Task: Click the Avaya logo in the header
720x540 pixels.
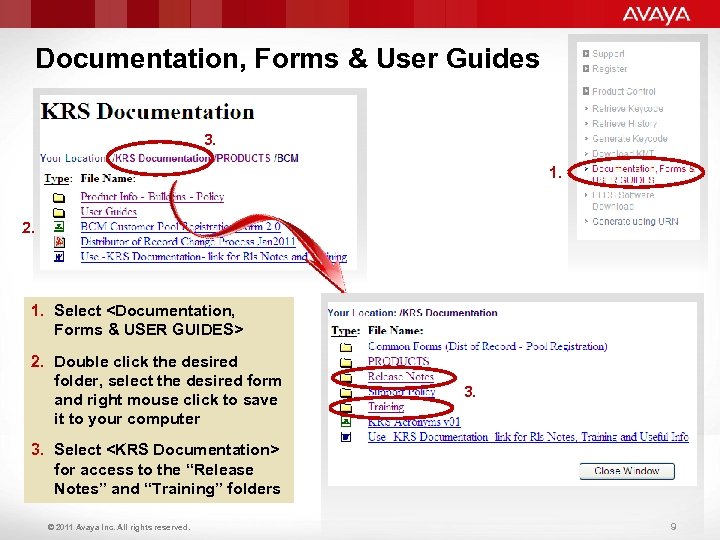Action: pyautogui.click(x=656, y=15)
